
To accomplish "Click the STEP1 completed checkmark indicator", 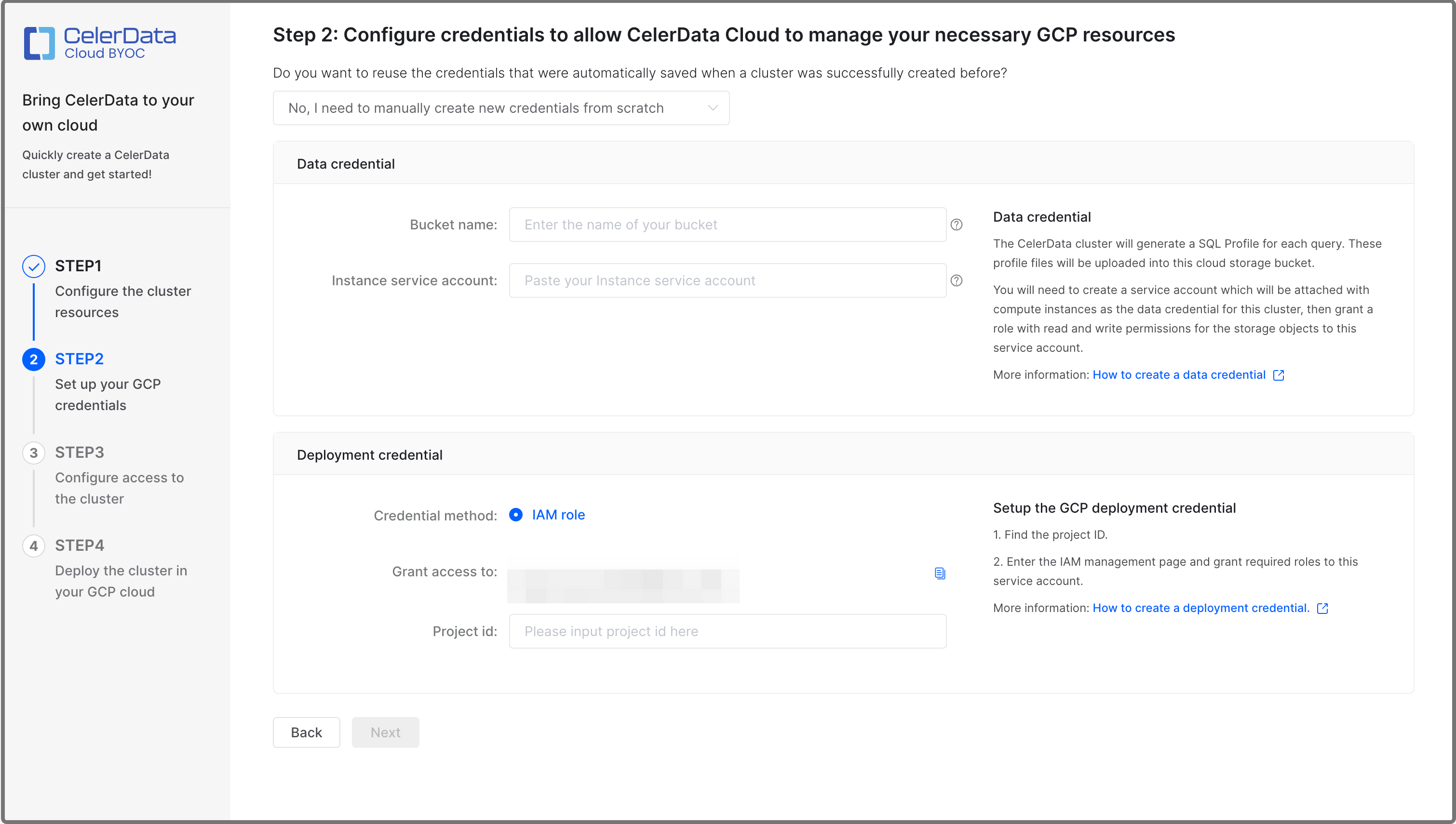I will [33, 266].
